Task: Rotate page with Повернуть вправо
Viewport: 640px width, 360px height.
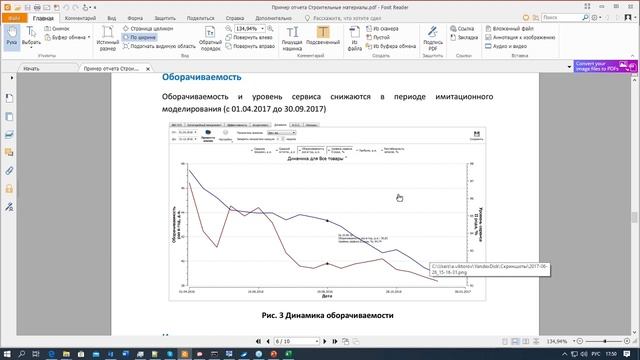Action: (250, 46)
